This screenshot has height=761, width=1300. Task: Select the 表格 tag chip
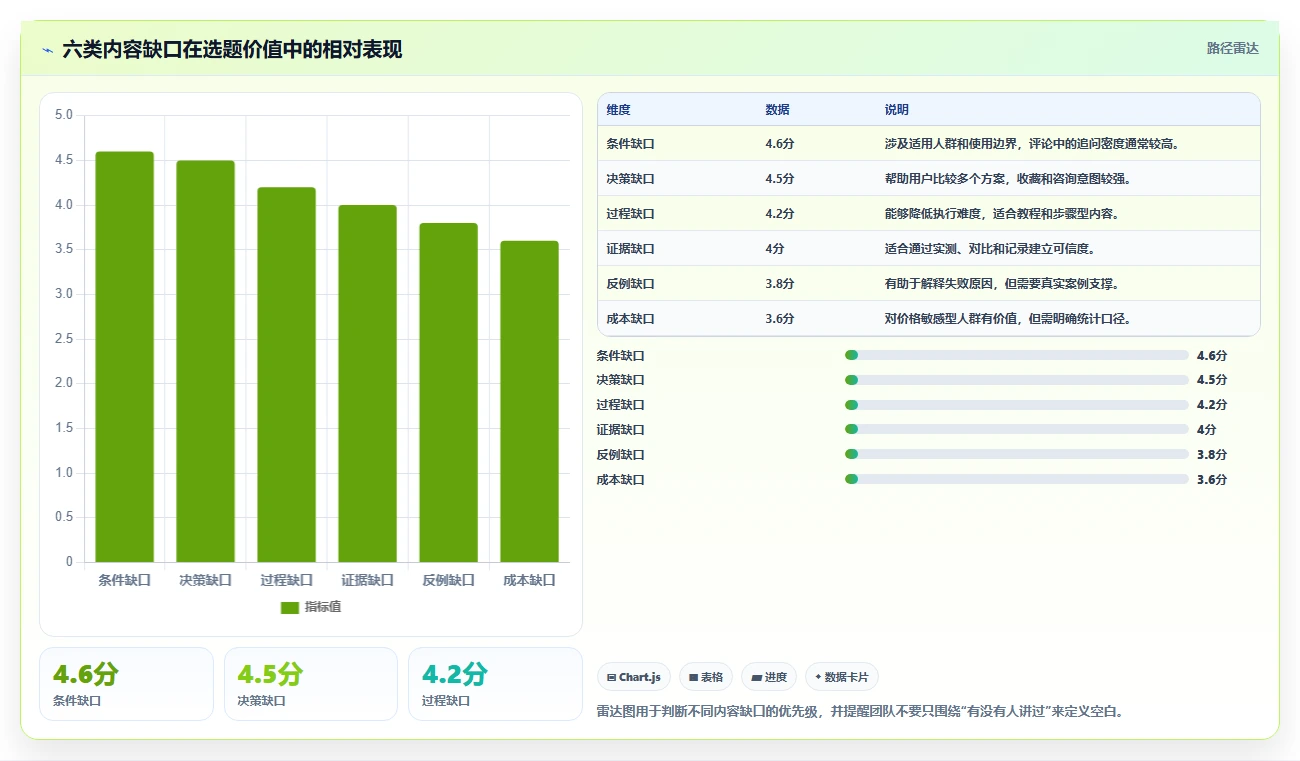pos(706,677)
